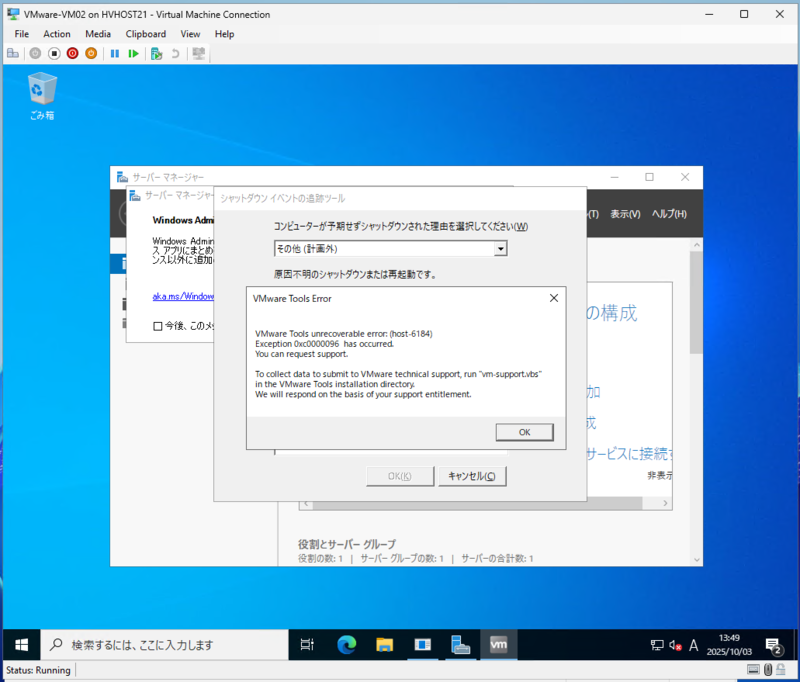This screenshot has height=682, width=800.
Task: Turn off the VM with black square icon
Action: (54, 53)
